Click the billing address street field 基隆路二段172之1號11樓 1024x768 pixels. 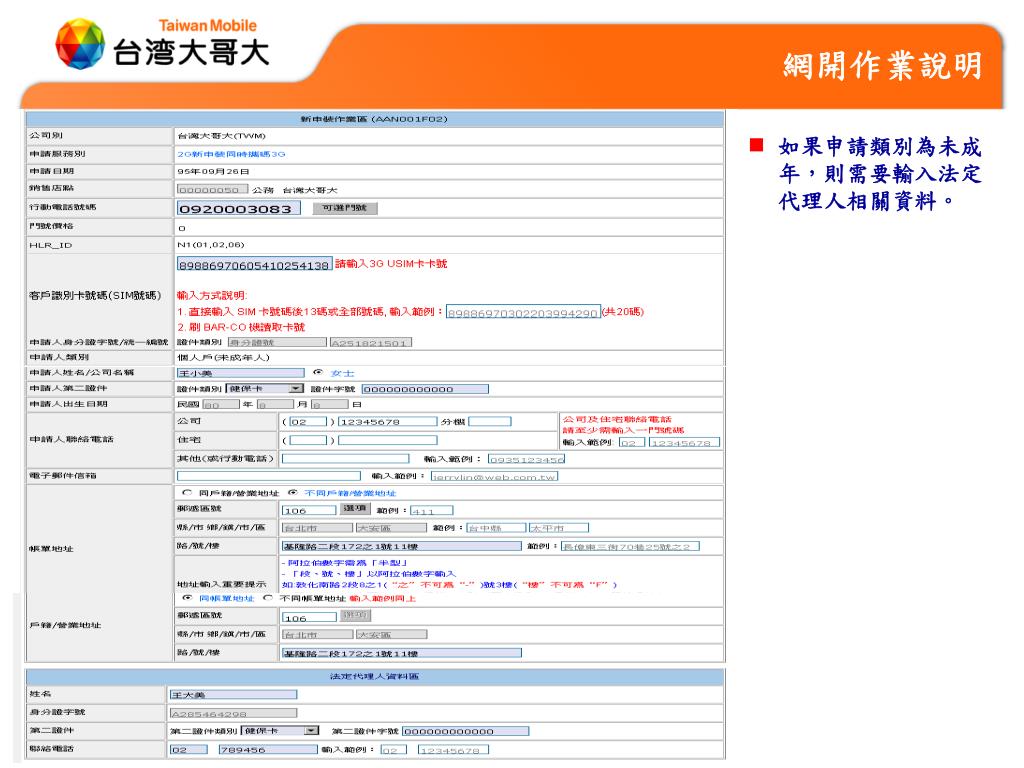402,546
